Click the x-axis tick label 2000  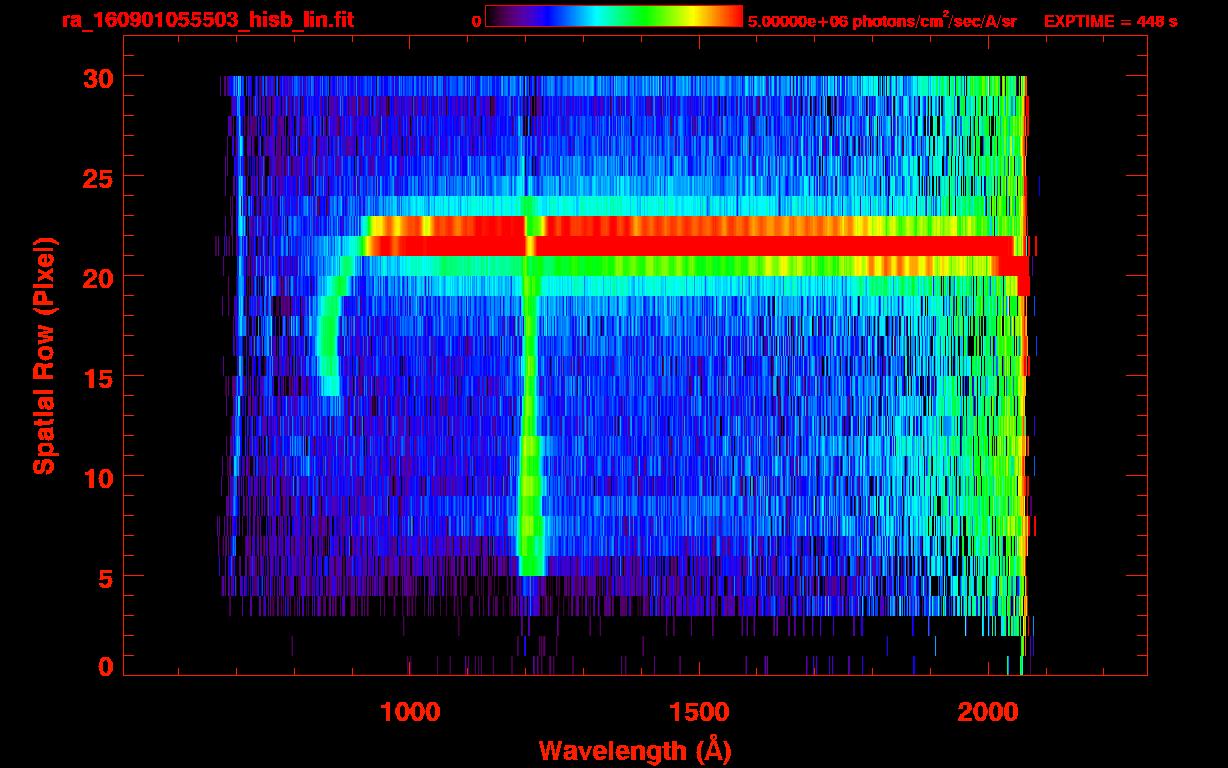[x=988, y=711]
